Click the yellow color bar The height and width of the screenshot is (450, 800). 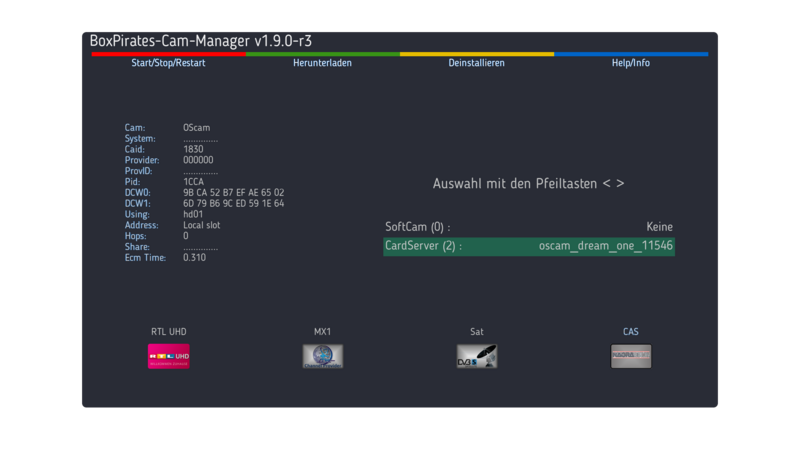(476, 54)
